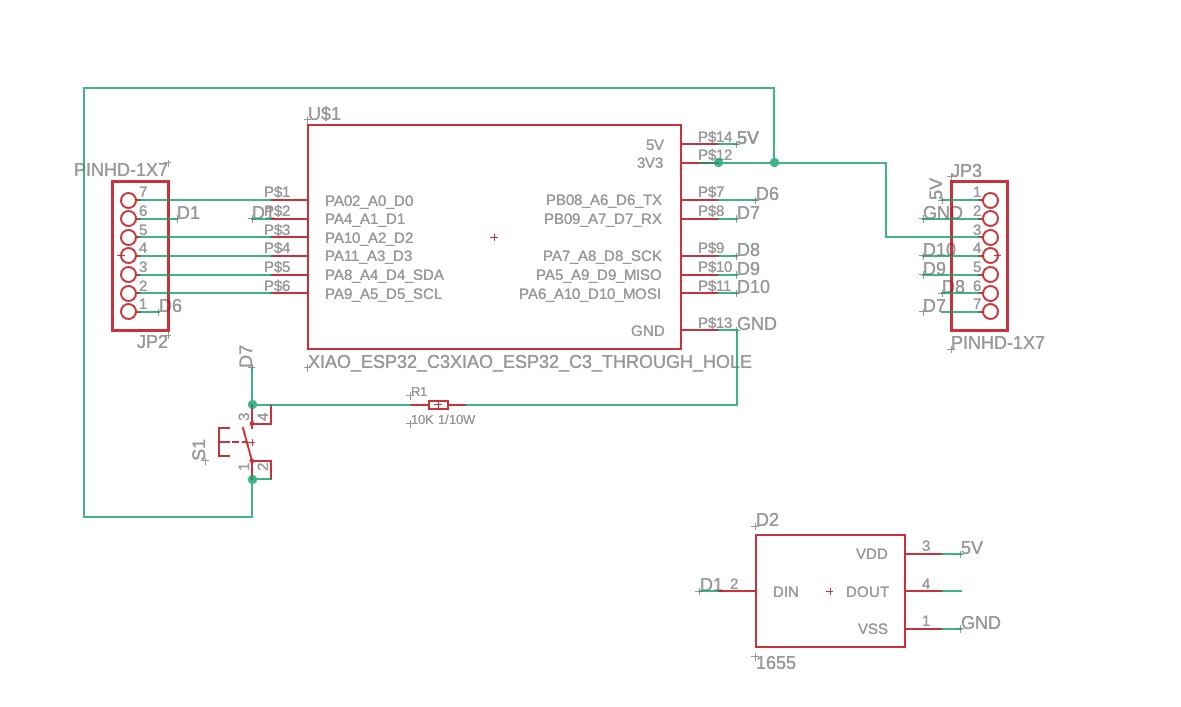1181x707 pixels.
Task: Click the DIN pin label on D2
Action: (x=786, y=593)
